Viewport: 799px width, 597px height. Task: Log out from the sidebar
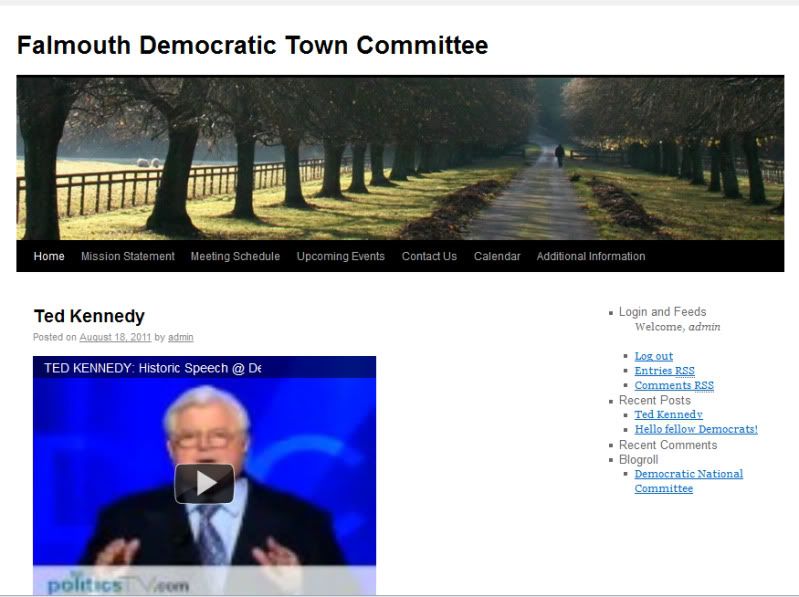click(x=653, y=356)
